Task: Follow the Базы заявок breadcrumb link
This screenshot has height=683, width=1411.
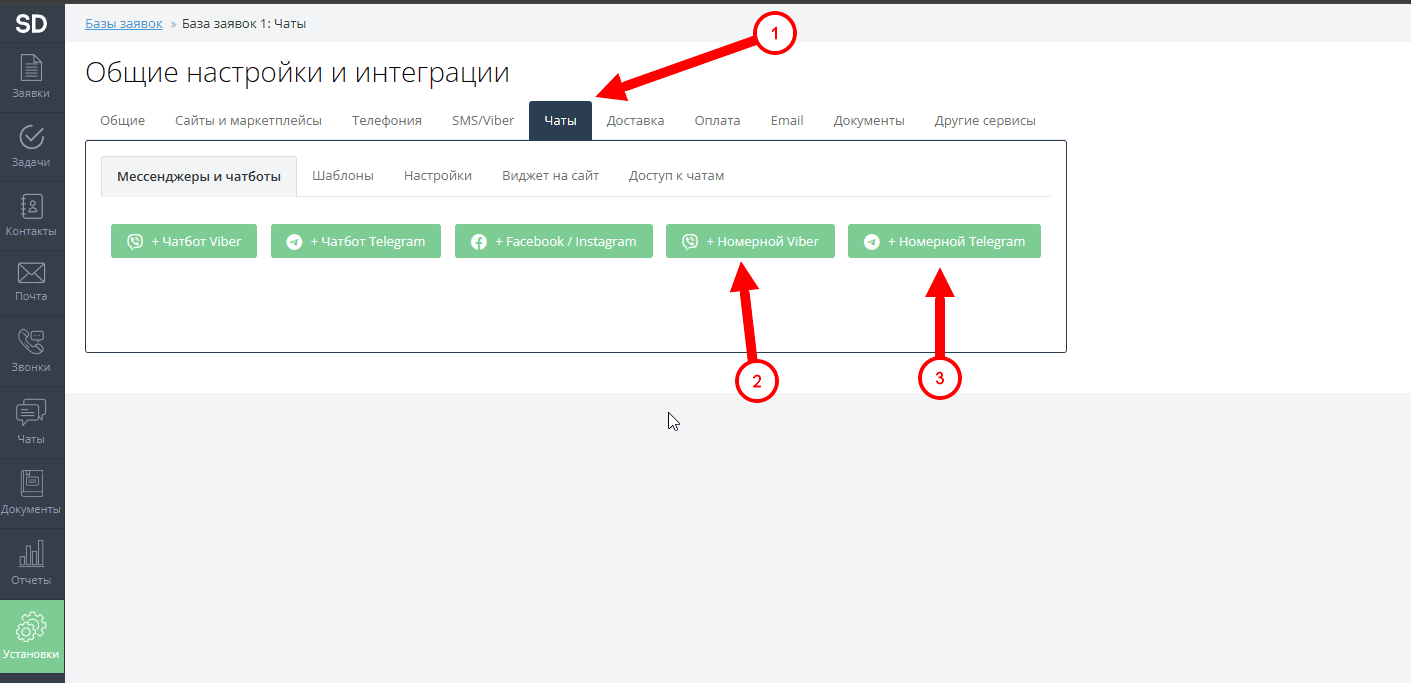Action: point(124,23)
